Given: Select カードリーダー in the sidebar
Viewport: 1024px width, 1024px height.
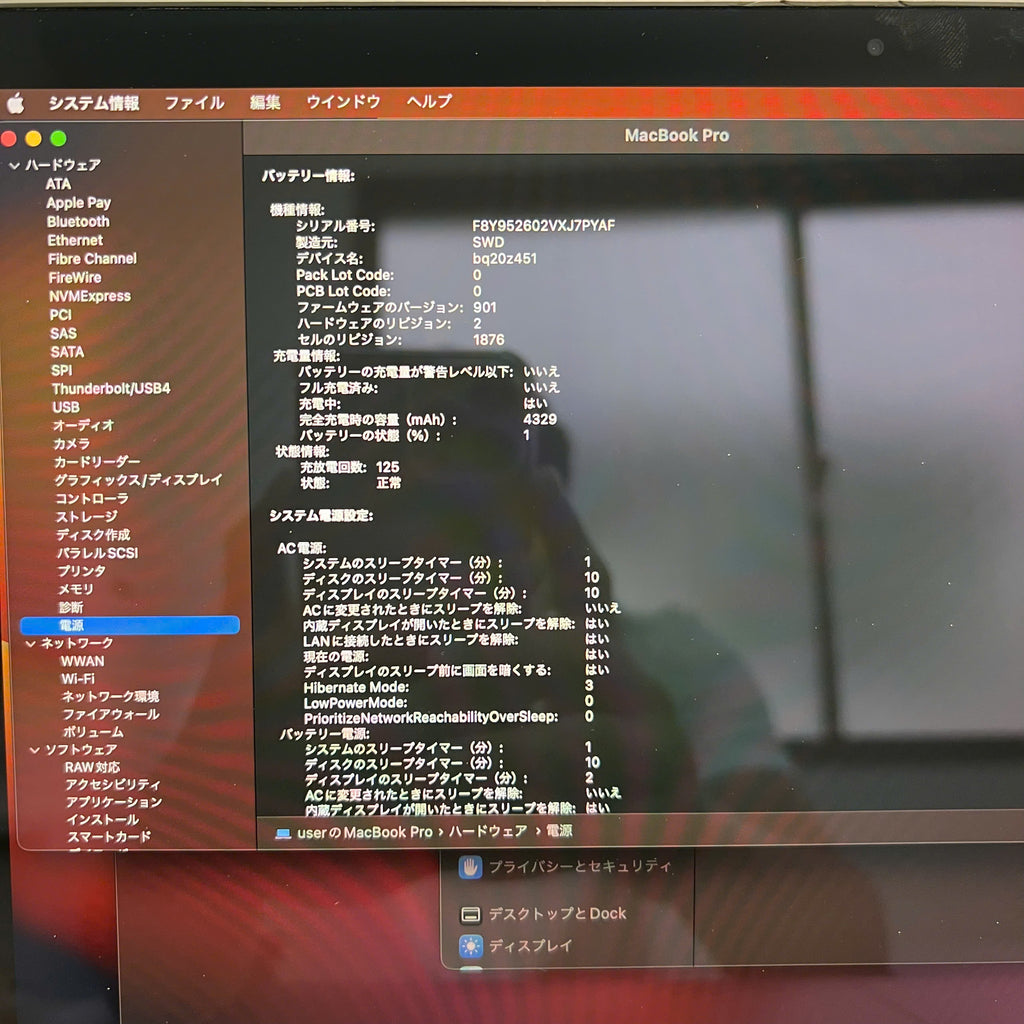Looking at the screenshot, I should (x=97, y=462).
